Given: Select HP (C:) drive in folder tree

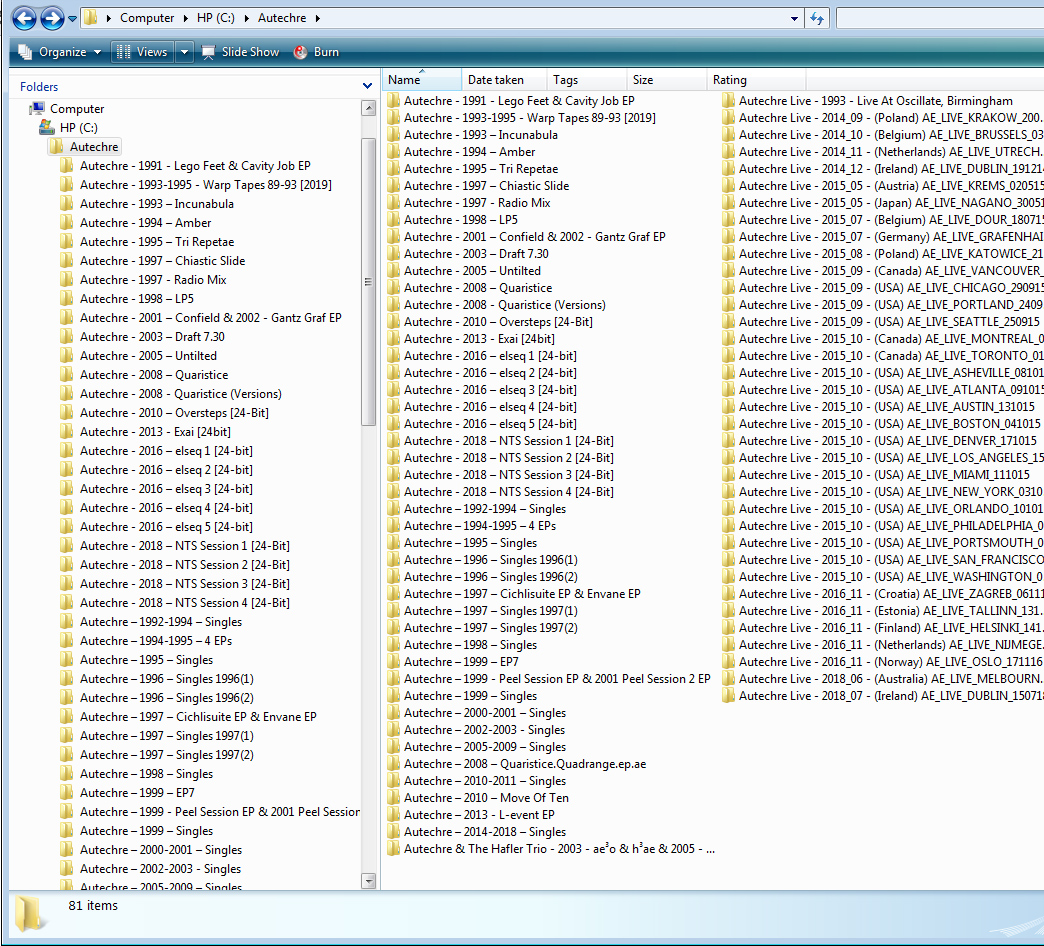Looking at the screenshot, I should (79, 127).
